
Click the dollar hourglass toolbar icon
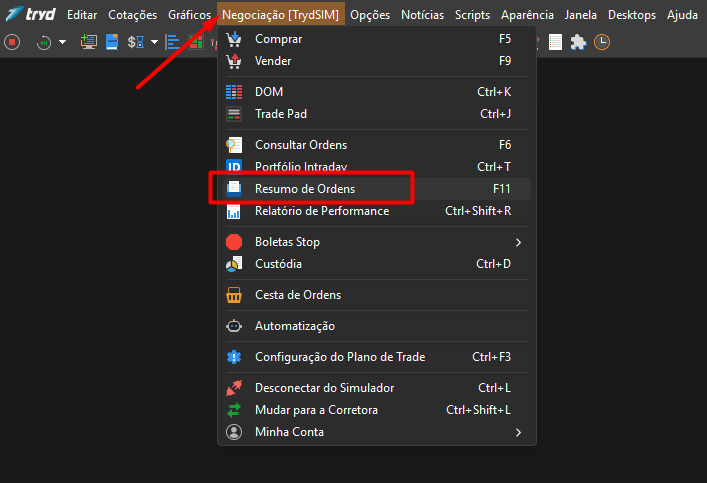[x=136, y=42]
